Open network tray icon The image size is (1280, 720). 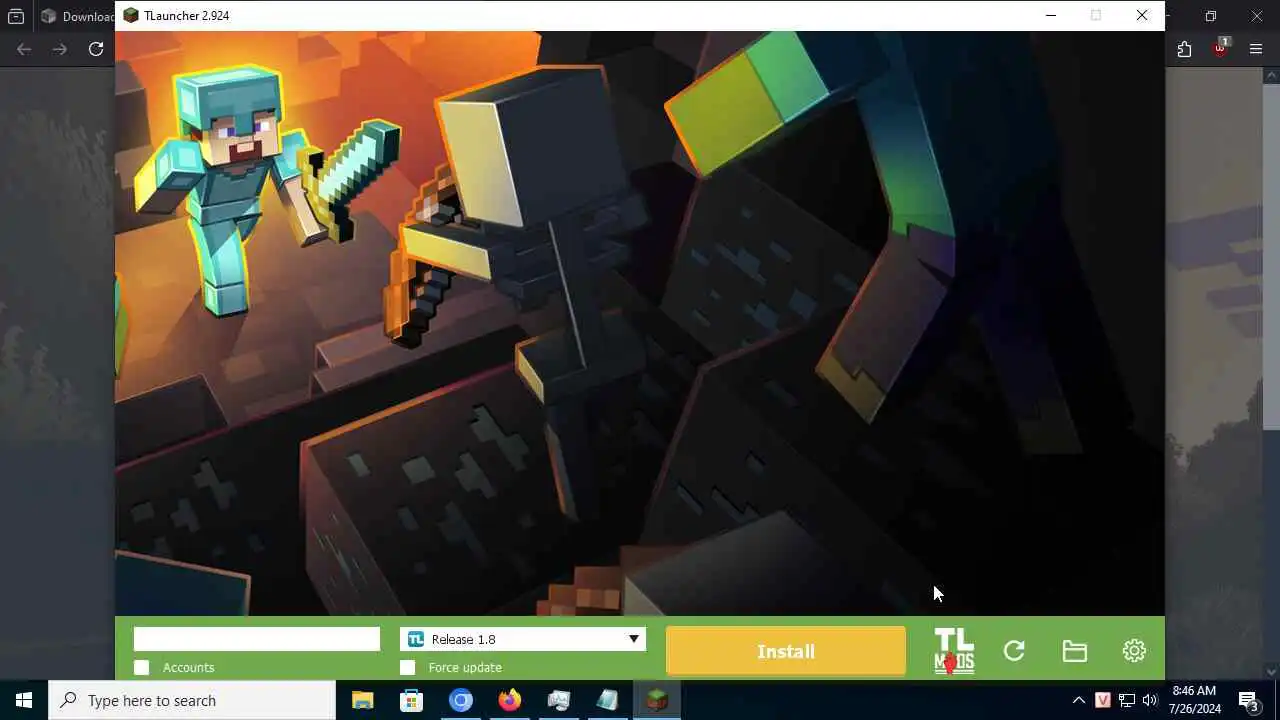pyautogui.click(x=1126, y=700)
